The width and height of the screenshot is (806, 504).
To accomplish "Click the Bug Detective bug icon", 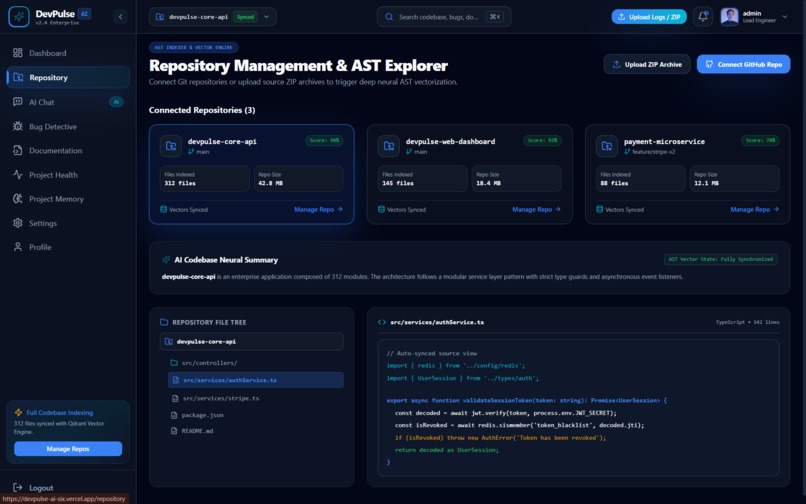I will (17, 126).
